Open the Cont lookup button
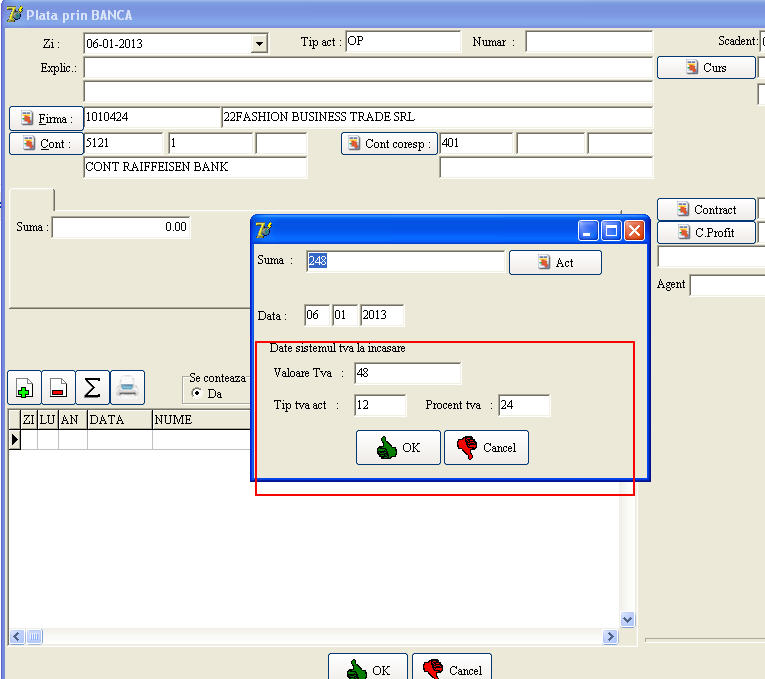The width and height of the screenshot is (765, 679). (46, 144)
